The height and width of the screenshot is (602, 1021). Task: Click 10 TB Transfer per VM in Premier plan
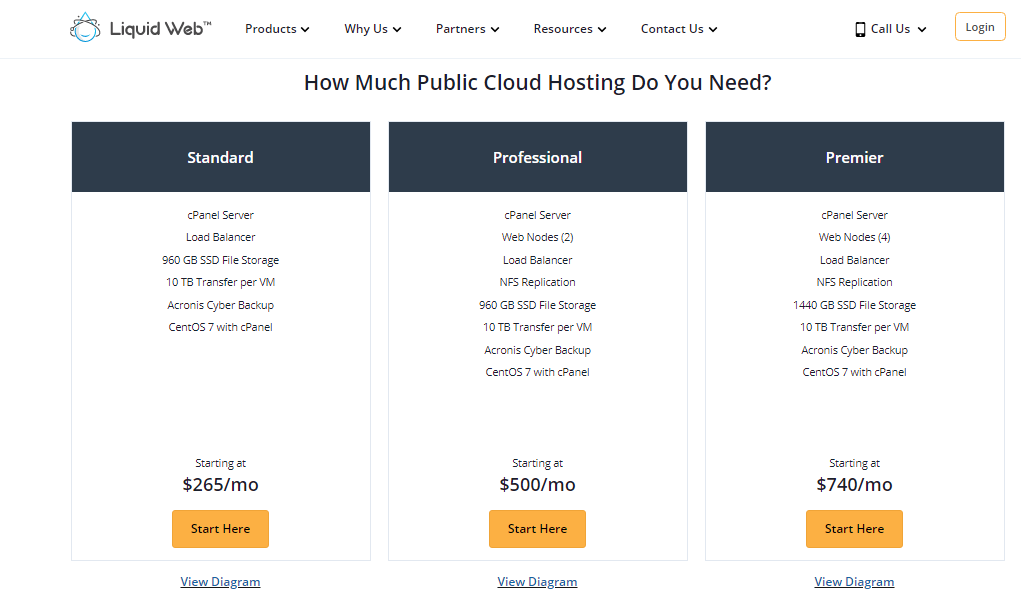tap(854, 327)
